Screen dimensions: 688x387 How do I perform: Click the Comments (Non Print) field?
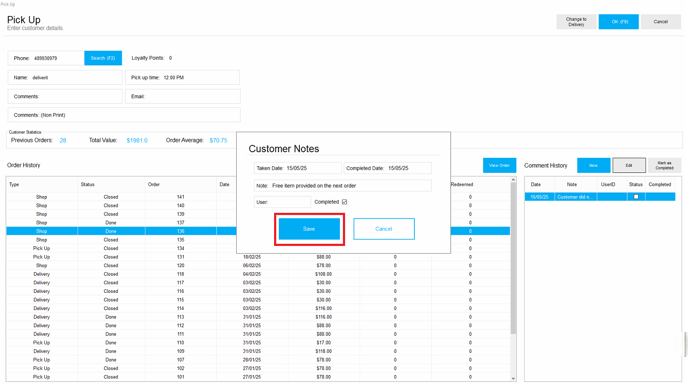pos(124,115)
